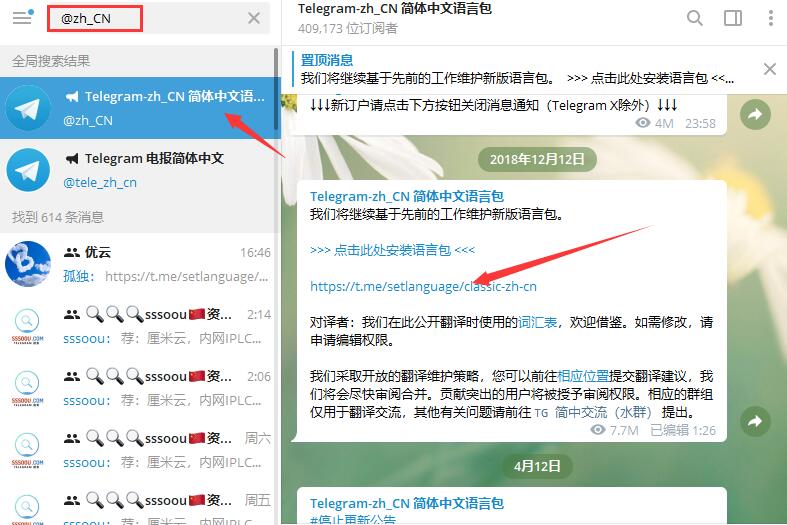Open the t.me/setlanguage/classic-zh-cn link
The height and width of the screenshot is (525, 787).
coord(423,286)
